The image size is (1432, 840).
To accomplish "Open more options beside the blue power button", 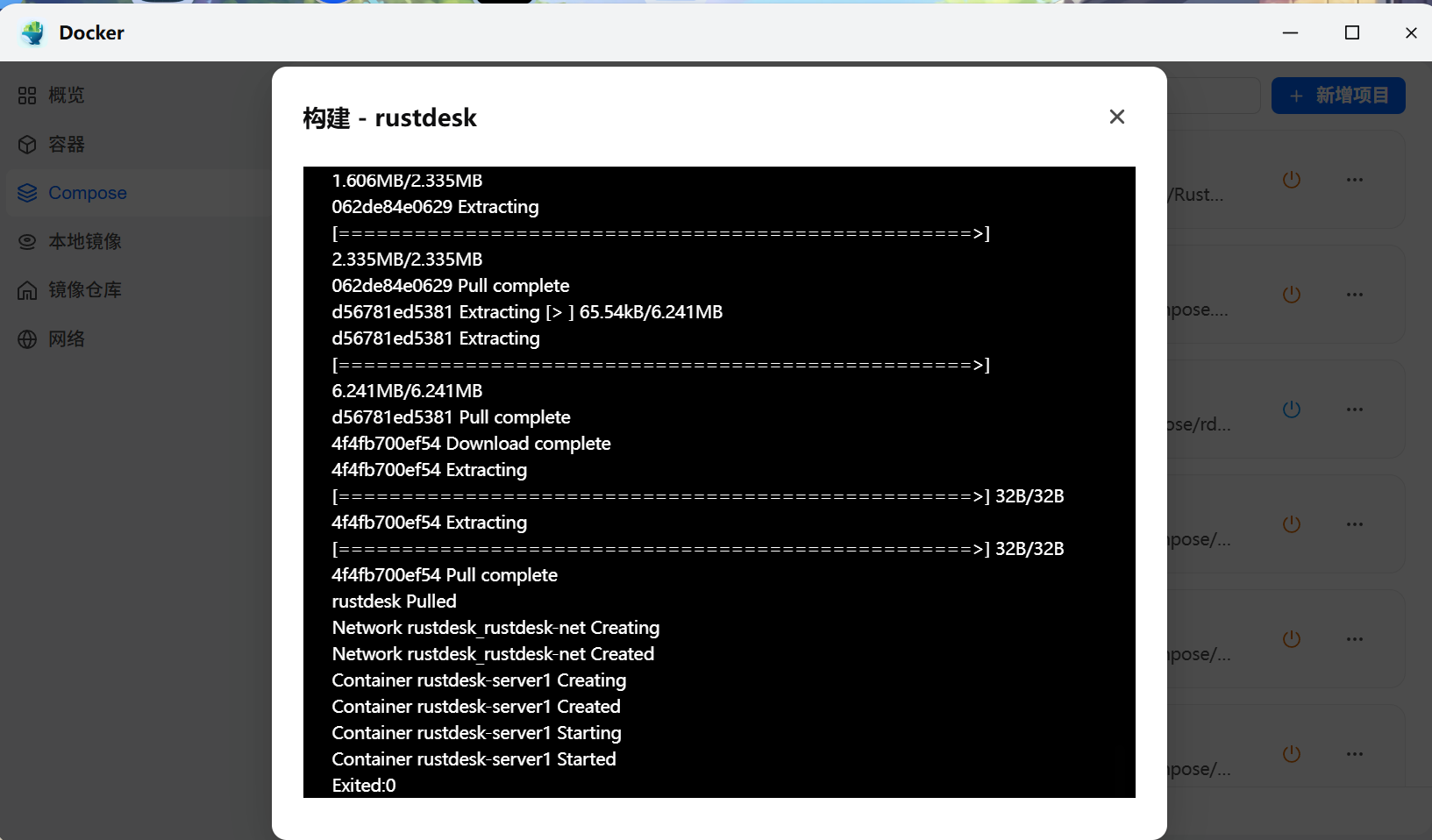I will point(1354,409).
